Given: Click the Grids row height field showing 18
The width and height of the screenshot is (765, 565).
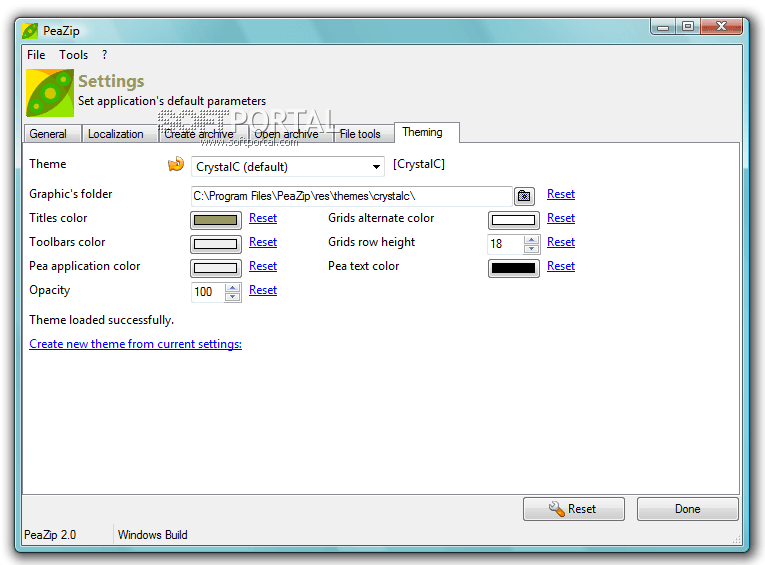Looking at the screenshot, I should point(505,244).
